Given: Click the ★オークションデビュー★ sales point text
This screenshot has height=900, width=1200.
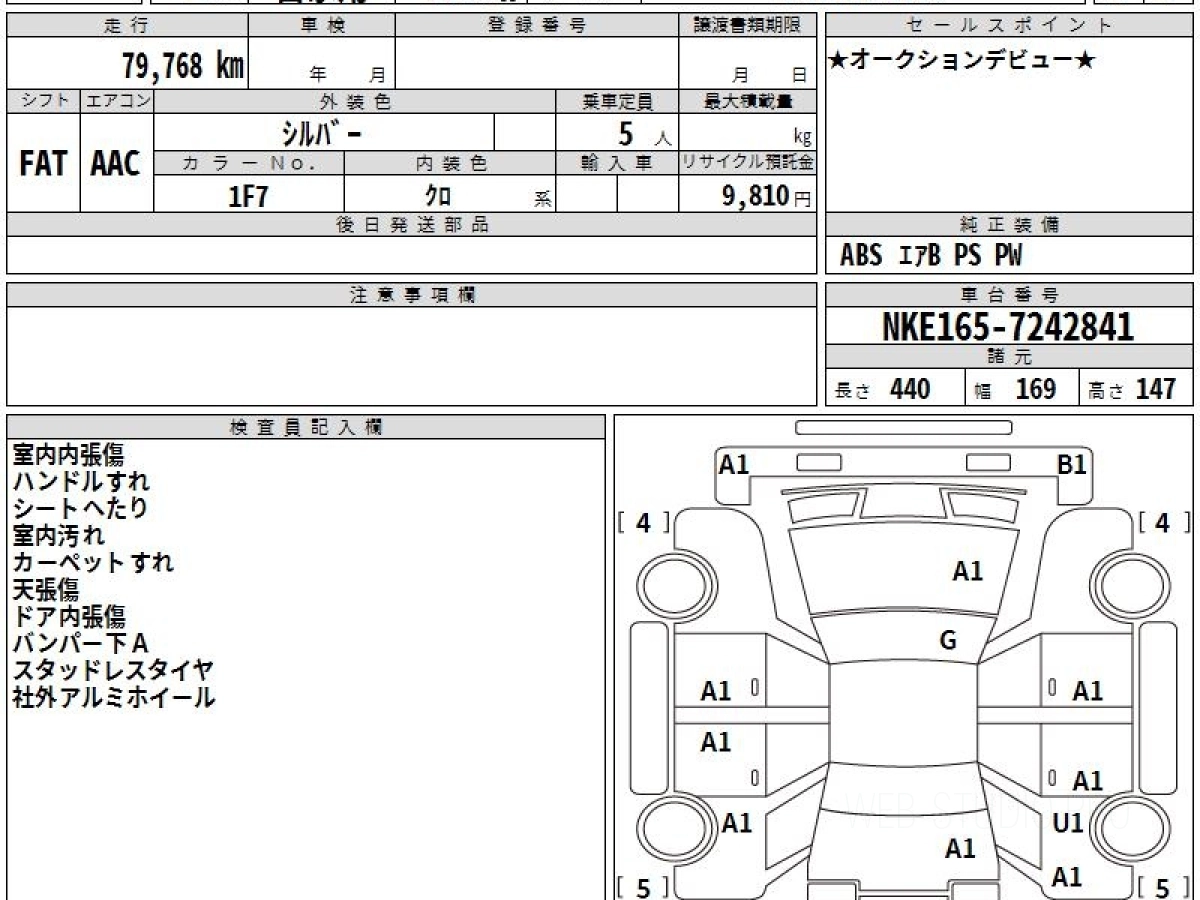Looking at the screenshot, I should (962, 61).
